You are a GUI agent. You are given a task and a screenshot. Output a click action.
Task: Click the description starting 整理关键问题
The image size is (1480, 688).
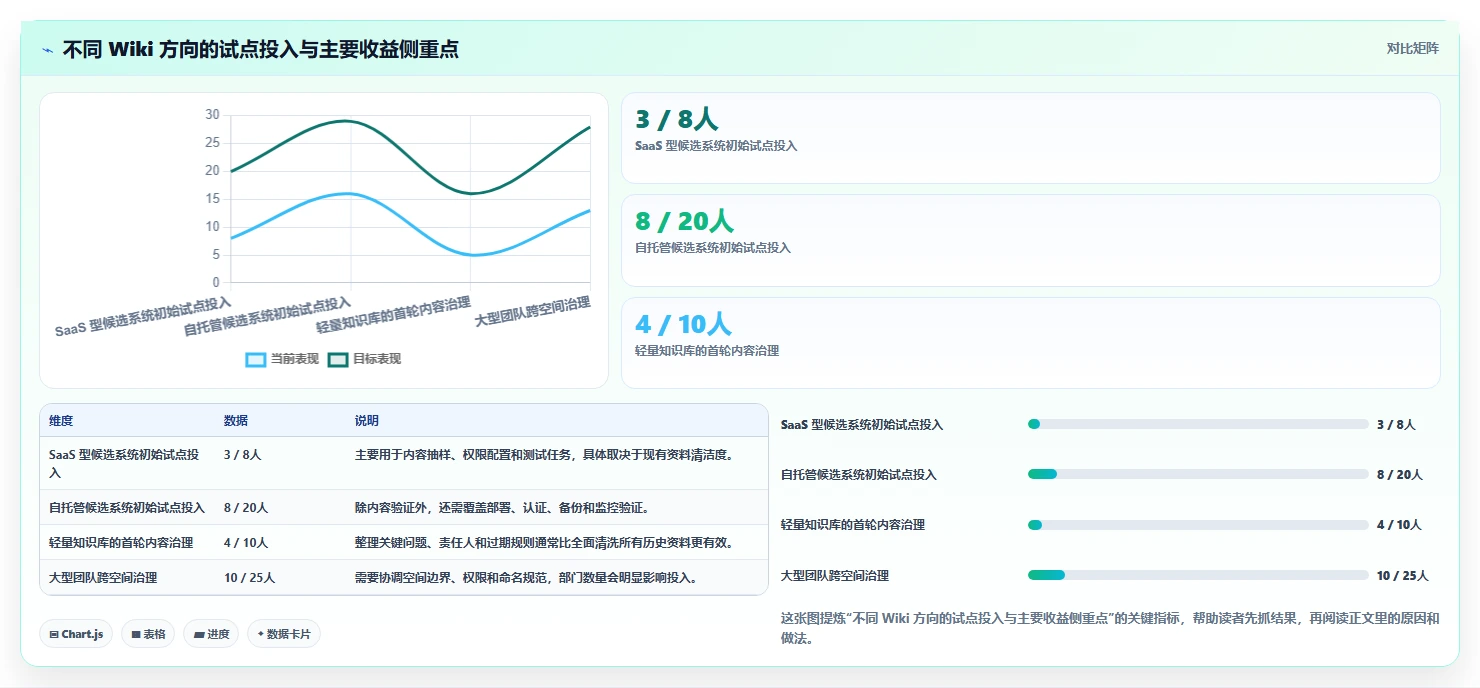click(546, 543)
